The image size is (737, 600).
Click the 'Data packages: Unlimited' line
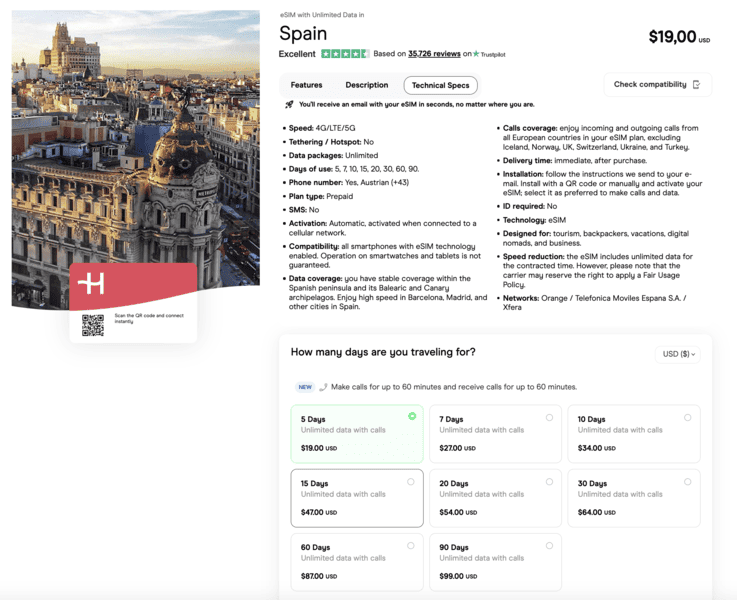[x=333, y=156]
